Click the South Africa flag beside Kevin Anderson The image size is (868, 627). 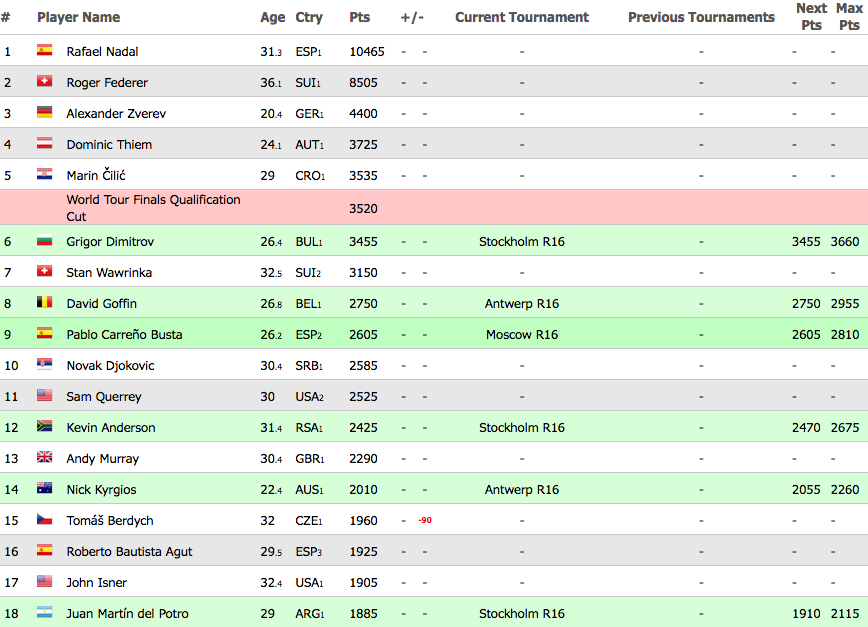pos(44,427)
